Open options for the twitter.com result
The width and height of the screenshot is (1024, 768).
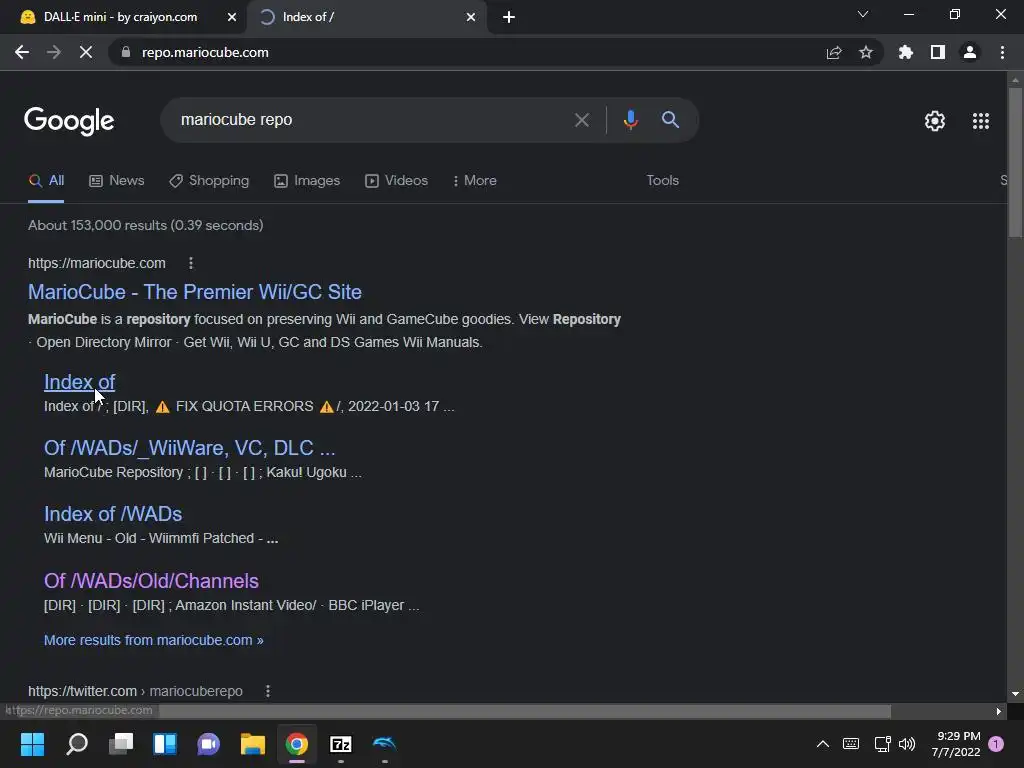(x=268, y=691)
